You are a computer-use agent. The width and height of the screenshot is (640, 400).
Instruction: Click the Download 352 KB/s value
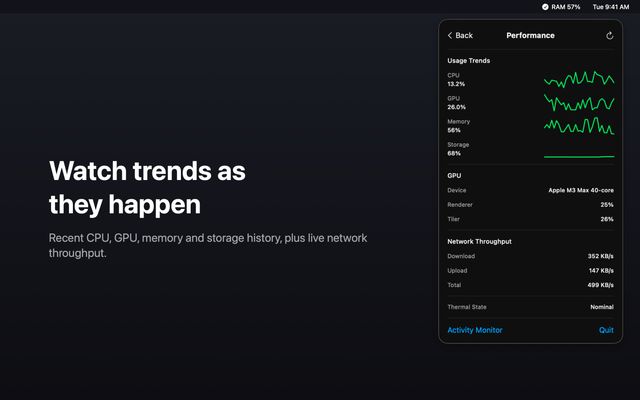pos(600,256)
